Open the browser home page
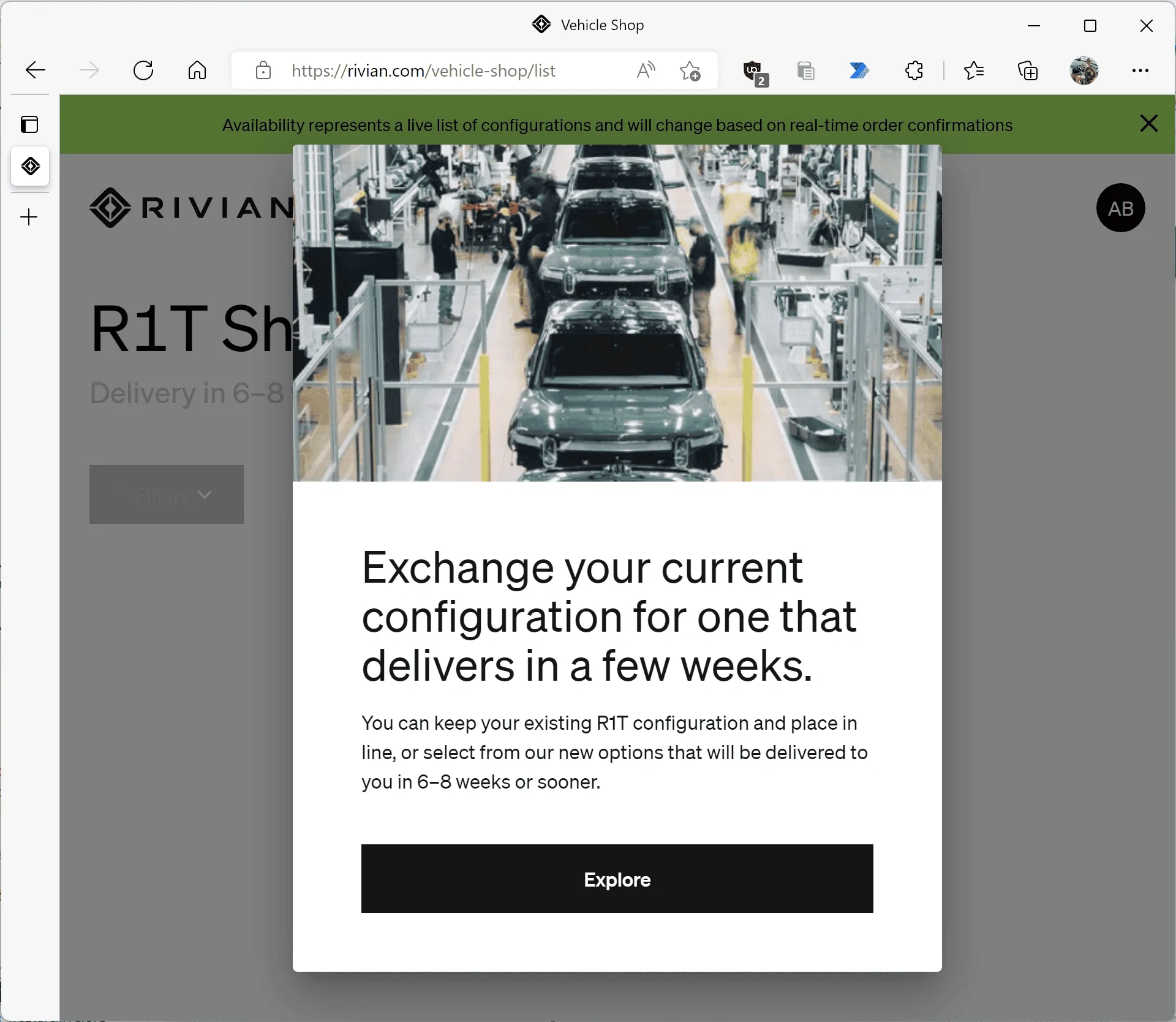Image resolution: width=1176 pixels, height=1022 pixels. pos(197,70)
